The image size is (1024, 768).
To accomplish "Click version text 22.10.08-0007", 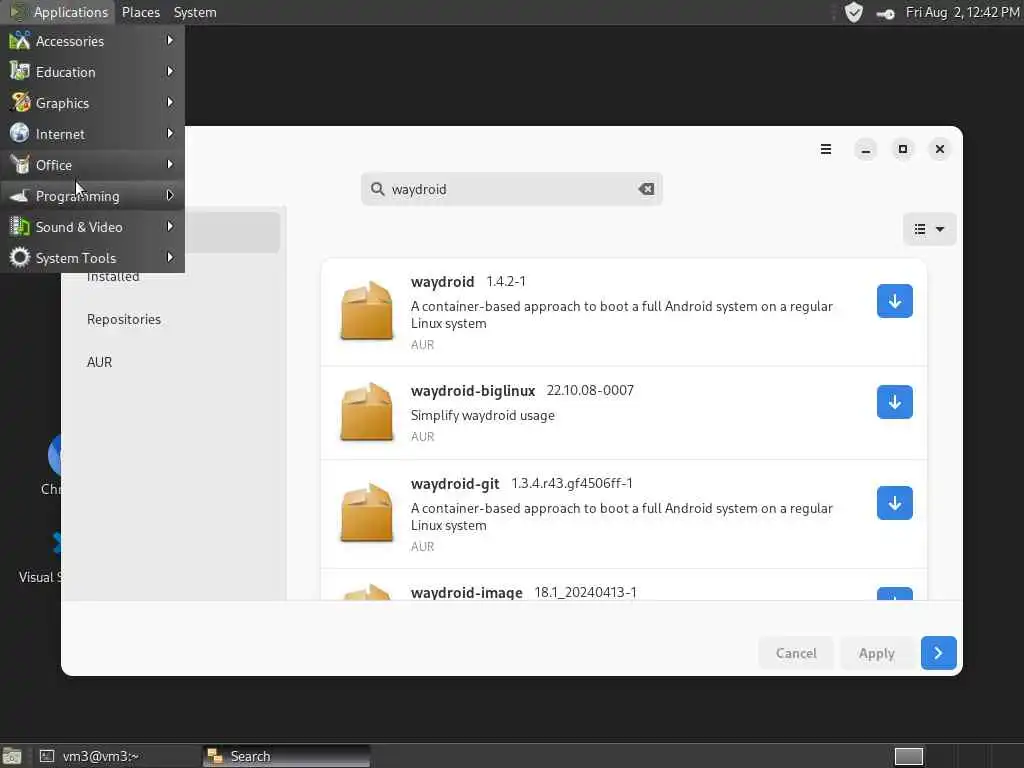I will (590, 391).
